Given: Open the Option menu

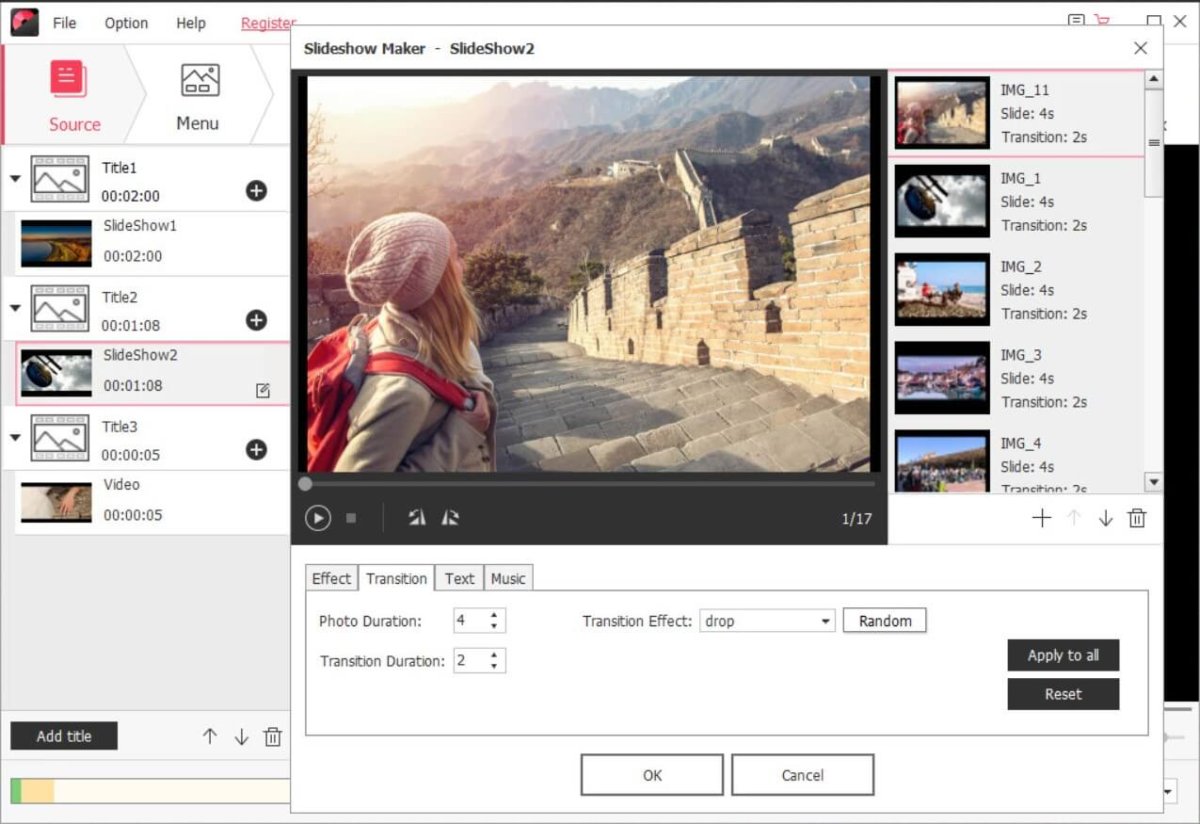Looking at the screenshot, I should (125, 23).
